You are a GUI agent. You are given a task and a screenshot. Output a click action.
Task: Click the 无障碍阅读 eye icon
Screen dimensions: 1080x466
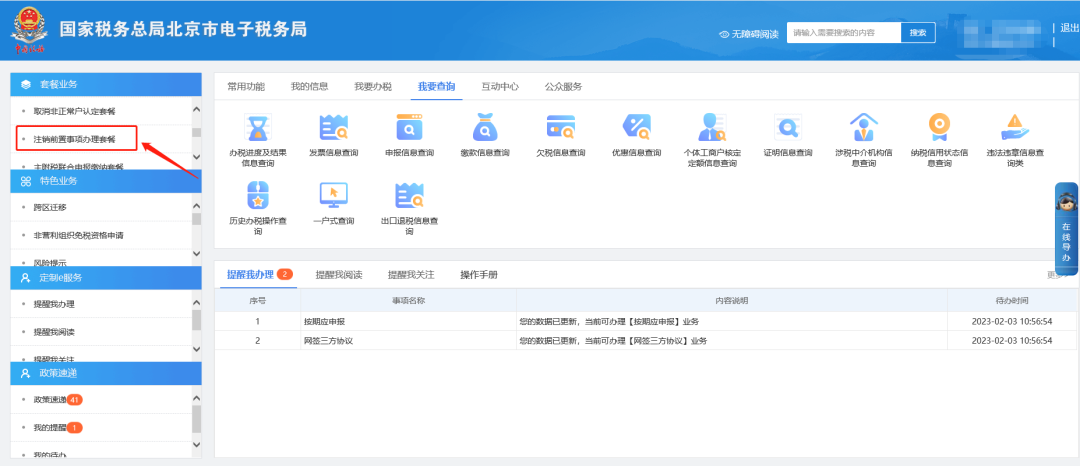point(724,34)
